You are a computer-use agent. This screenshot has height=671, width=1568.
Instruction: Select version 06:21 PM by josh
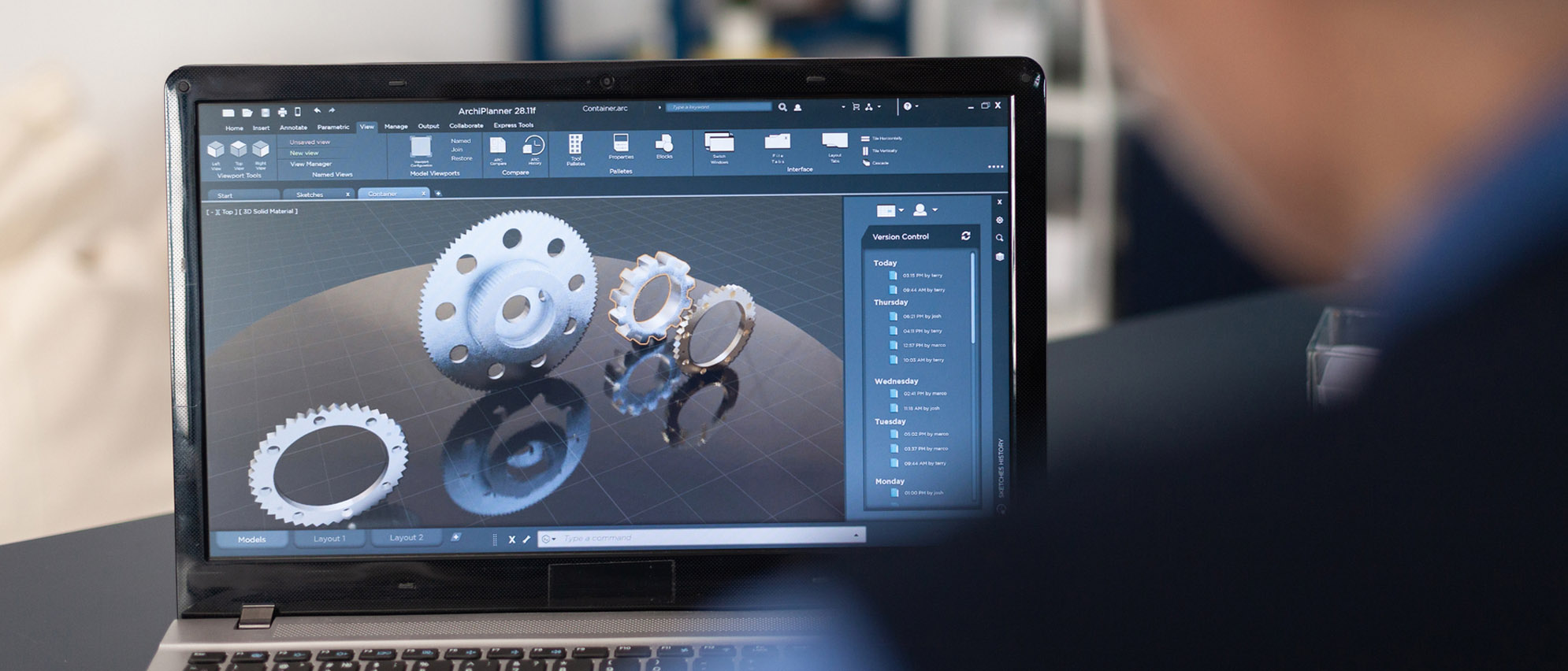click(x=916, y=317)
